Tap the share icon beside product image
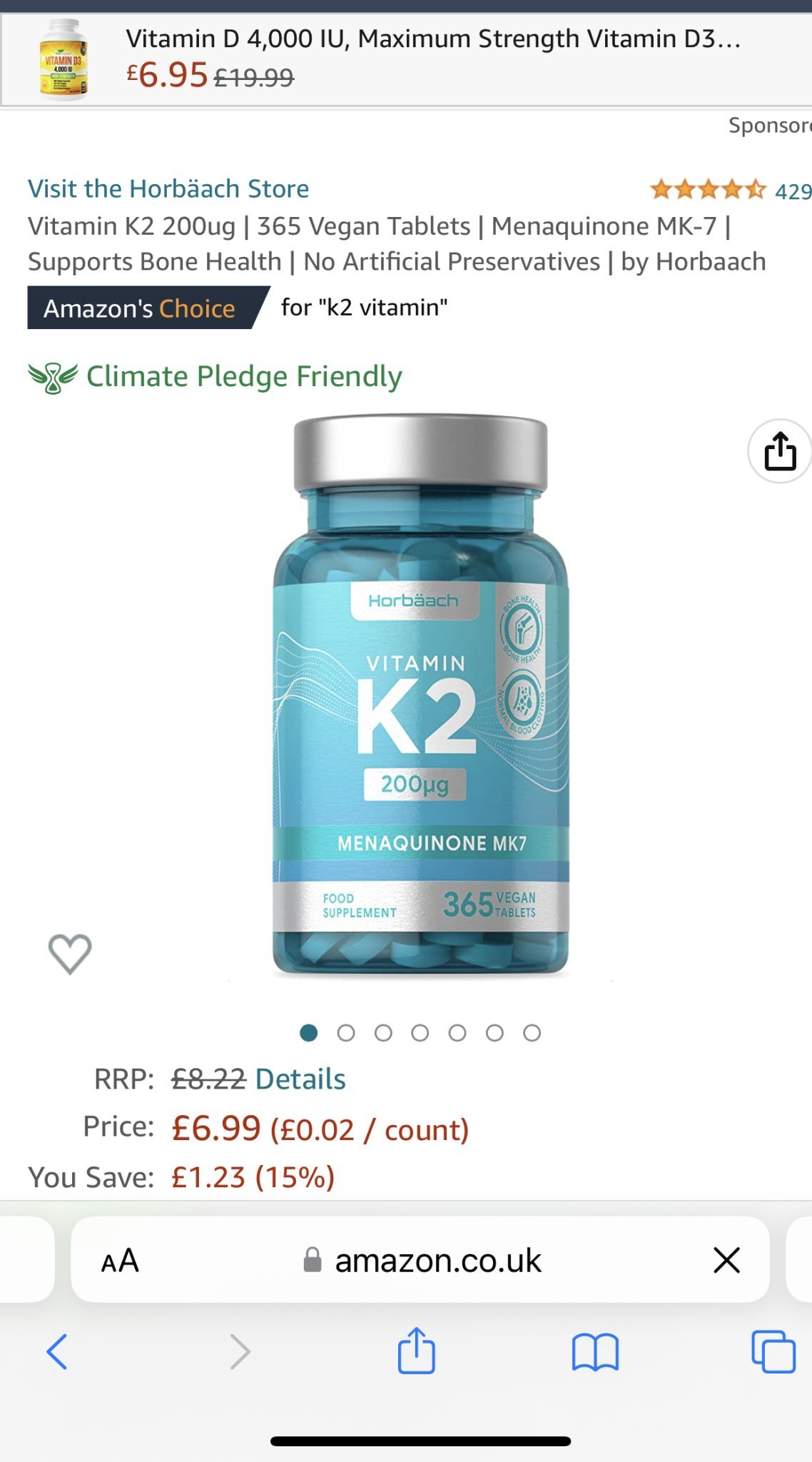Screen dimensions: 812x1462 click(780, 451)
